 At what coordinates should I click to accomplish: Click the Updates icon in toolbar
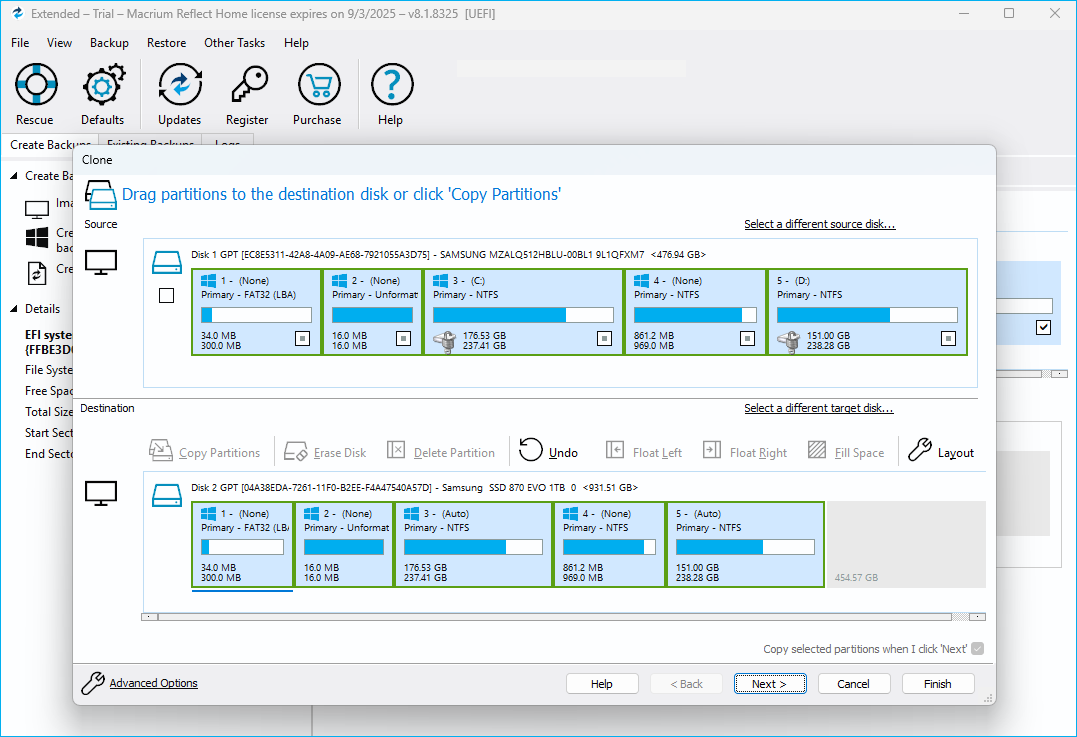pos(180,87)
